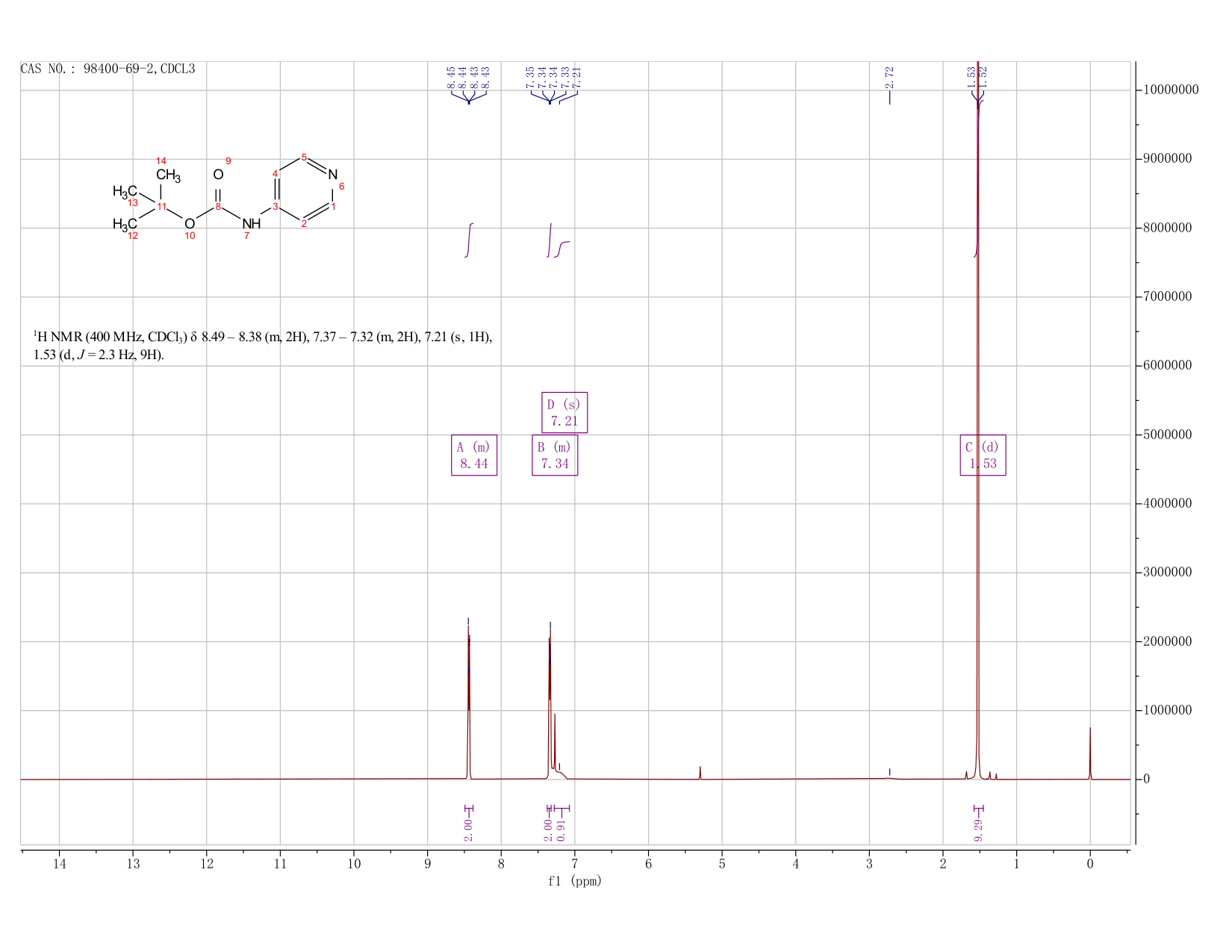The height and width of the screenshot is (952, 1232).
Task: Click the multiplet box C (d) 1.53
Action: tap(983, 455)
